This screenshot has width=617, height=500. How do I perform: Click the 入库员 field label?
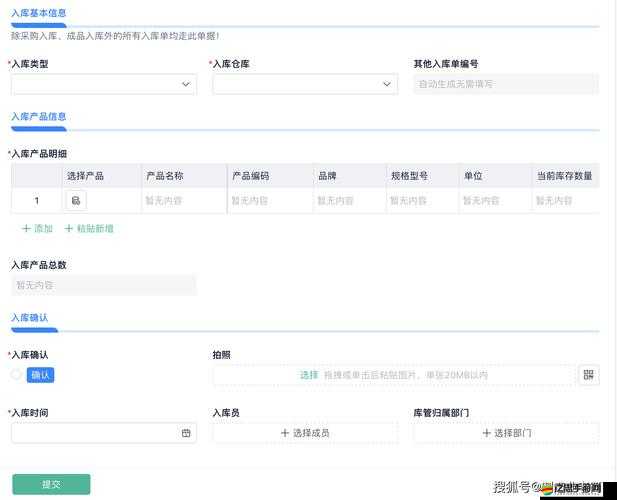coord(226,413)
